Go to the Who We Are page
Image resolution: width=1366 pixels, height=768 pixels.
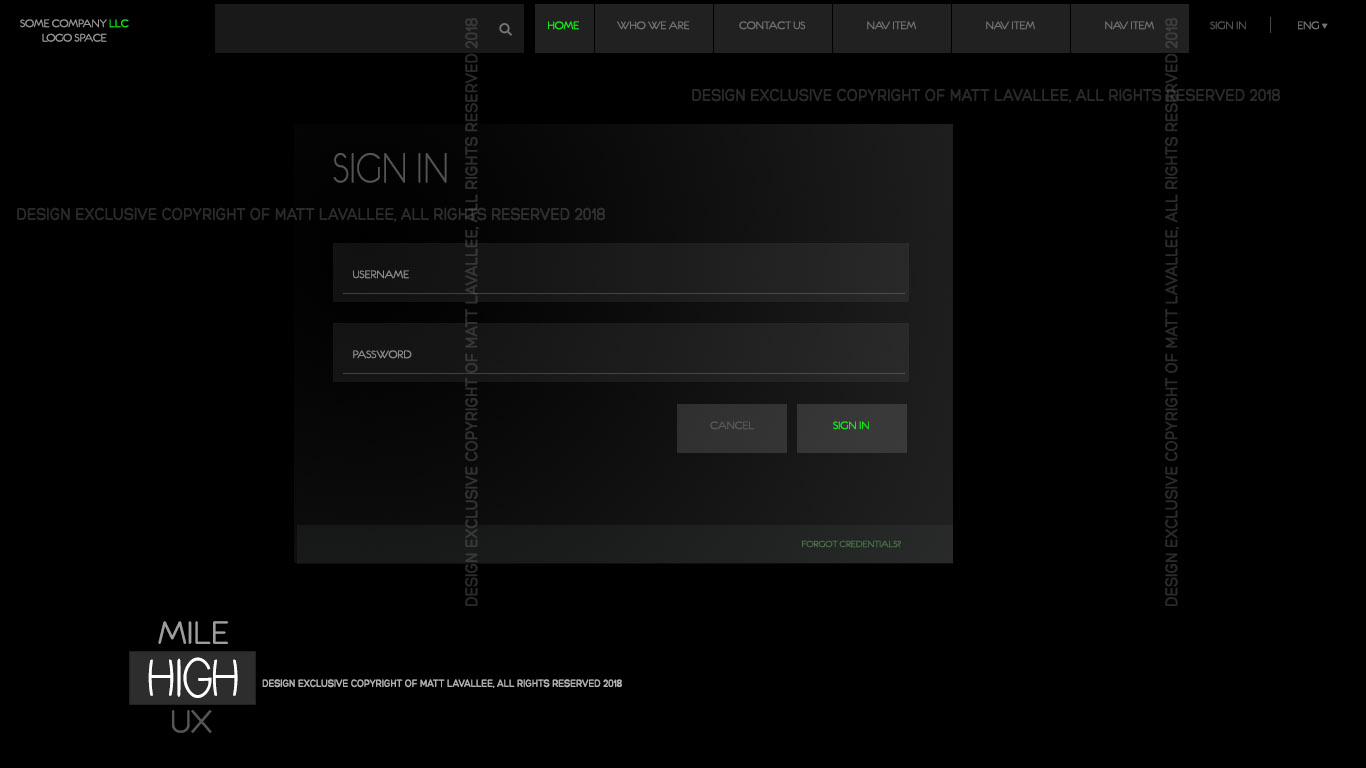click(x=653, y=26)
